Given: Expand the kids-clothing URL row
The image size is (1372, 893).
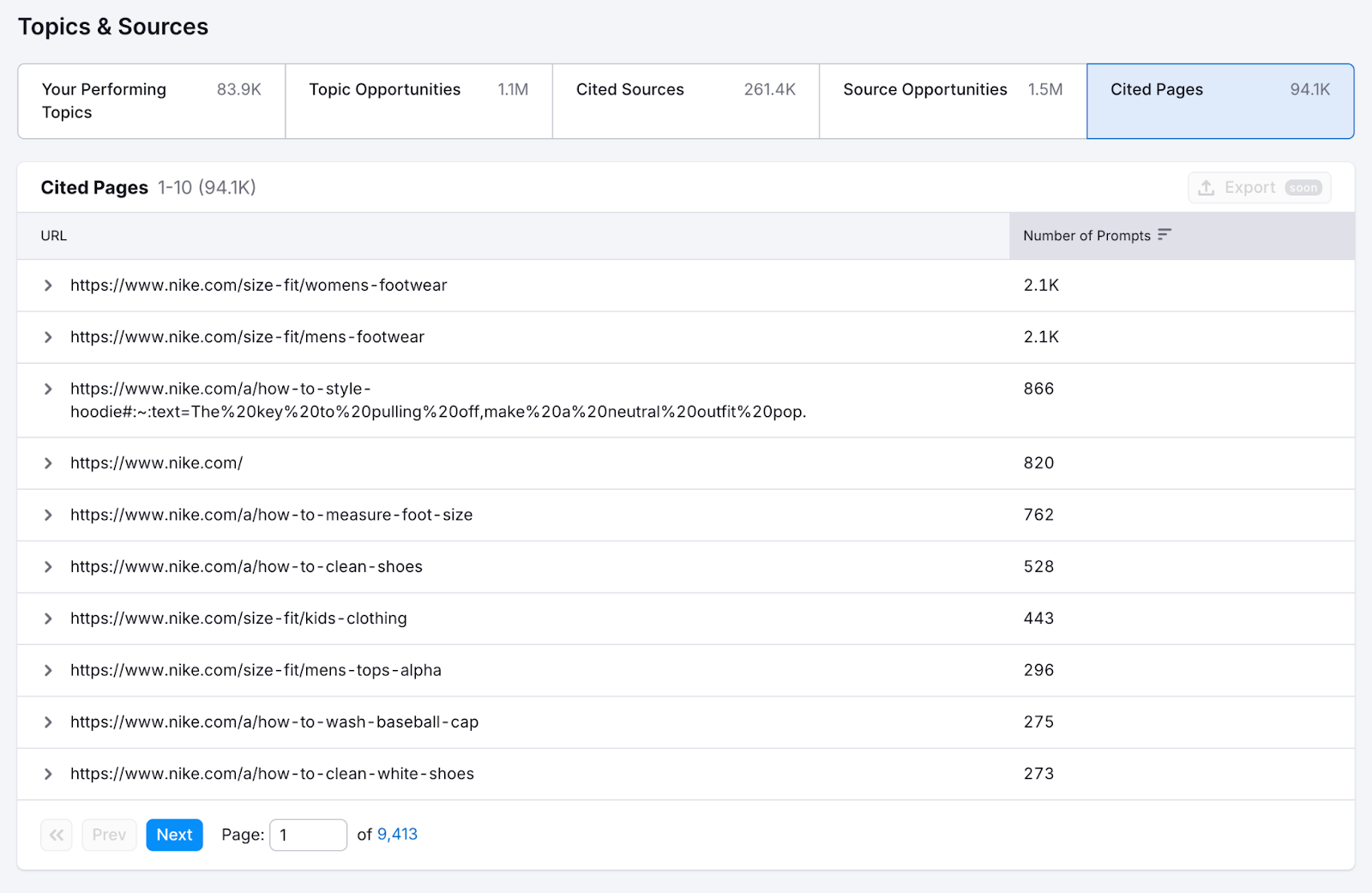Looking at the screenshot, I should click(48, 618).
